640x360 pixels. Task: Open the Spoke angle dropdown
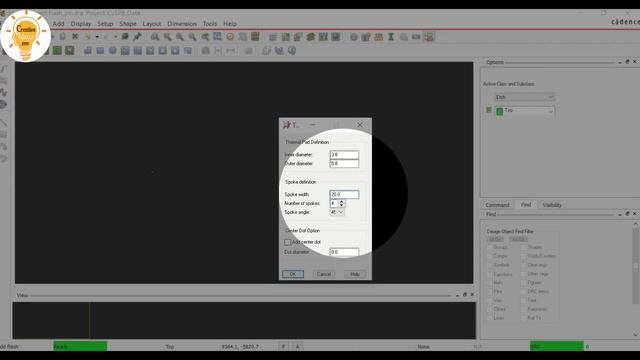(337, 212)
